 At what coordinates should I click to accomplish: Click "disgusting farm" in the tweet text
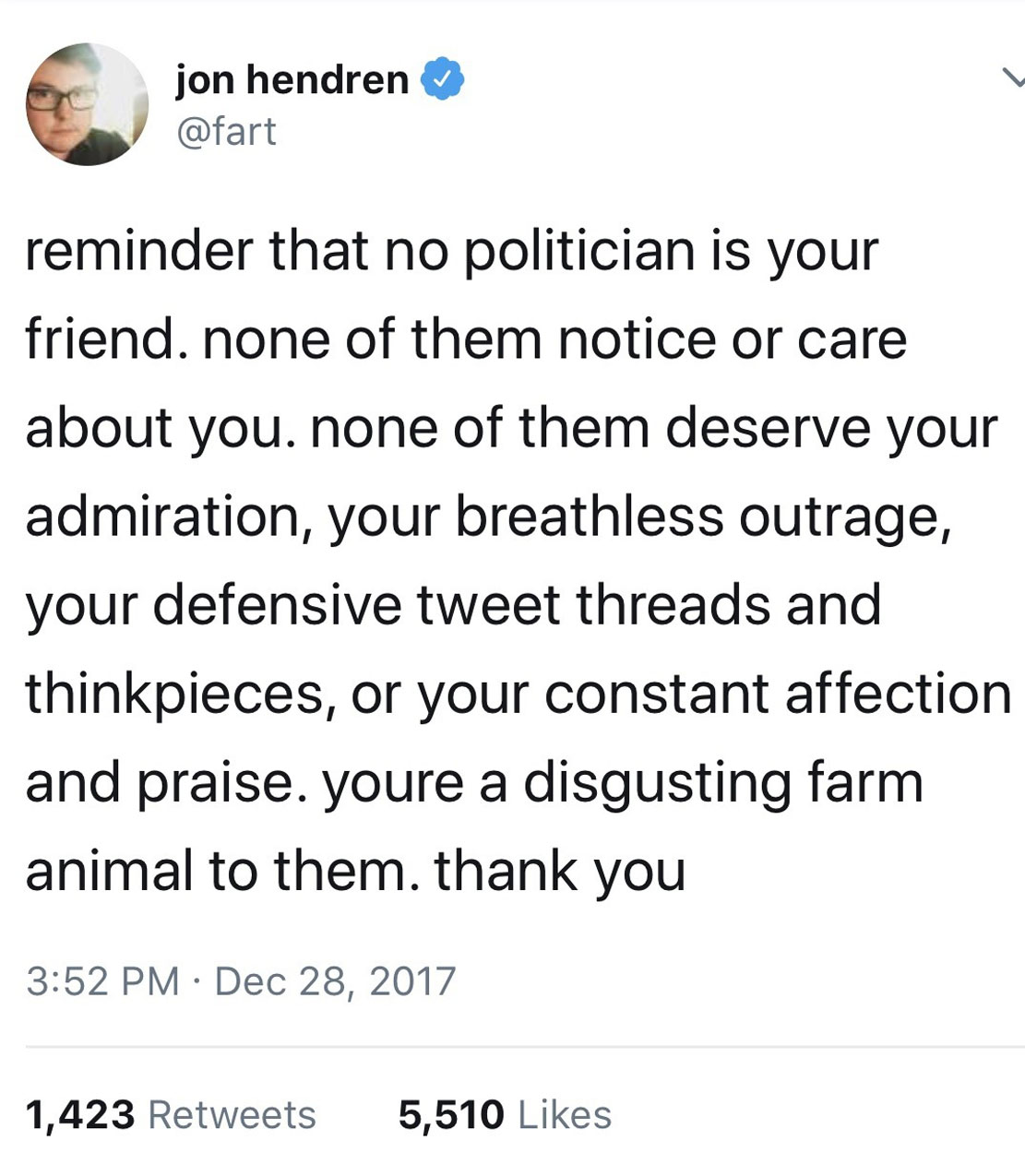pos(724,784)
